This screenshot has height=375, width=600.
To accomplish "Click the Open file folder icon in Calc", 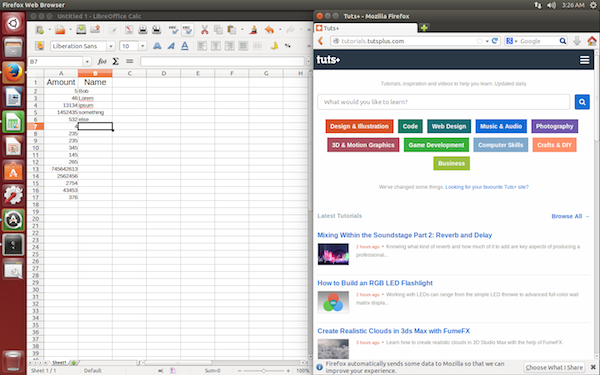I will pos(60,29).
